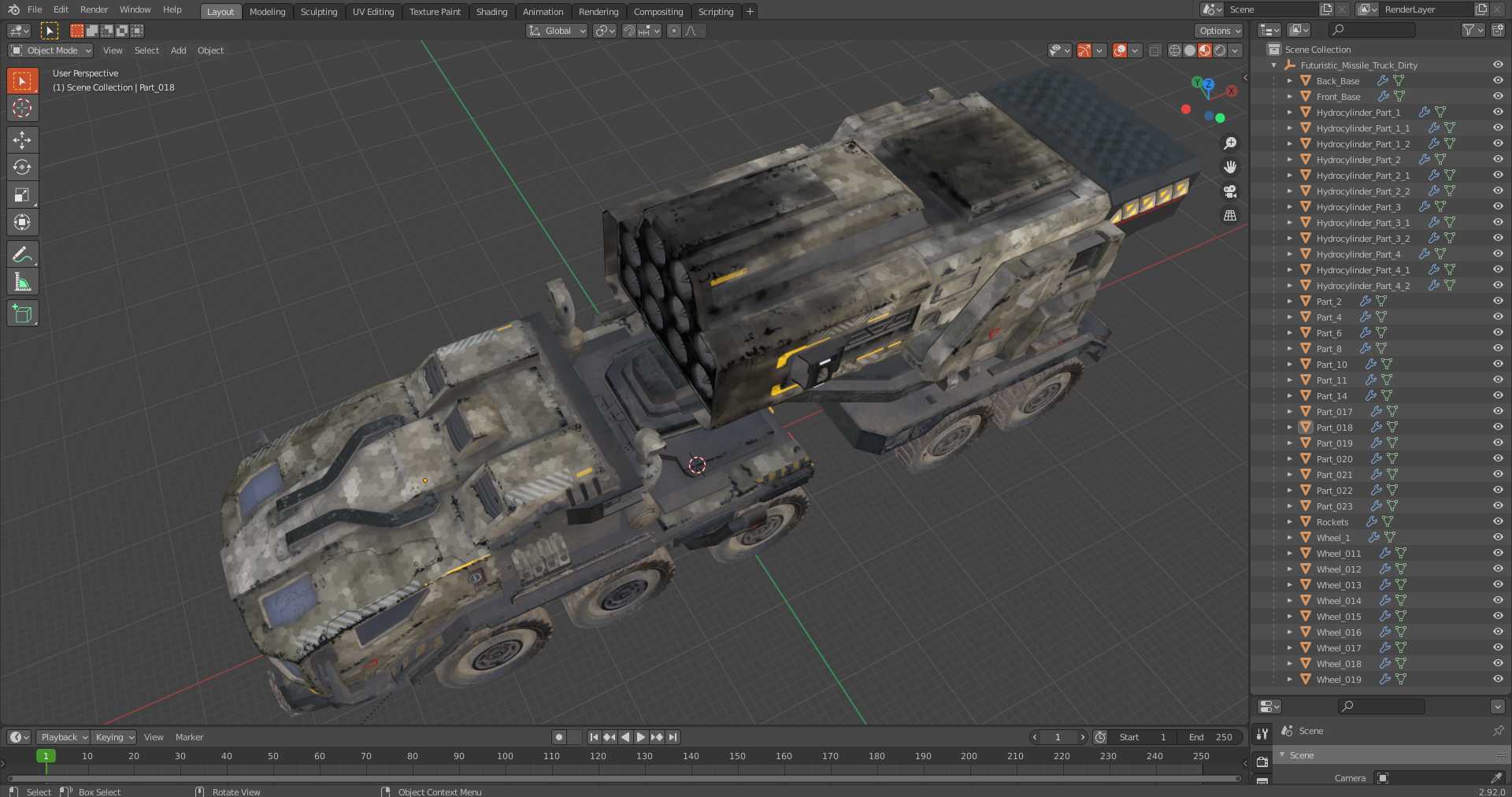This screenshot has width=1512, height=797.
Task: Activate the Transform tool
Action: (x=22, y=222)
